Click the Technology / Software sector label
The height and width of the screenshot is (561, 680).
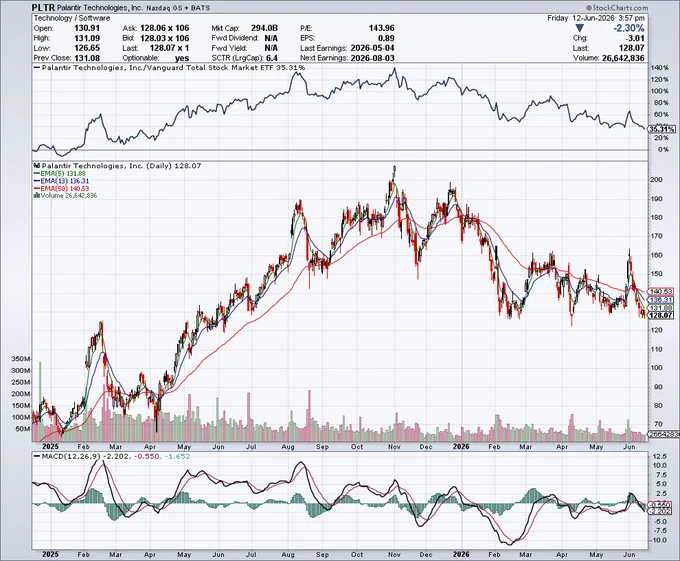(x=72, y=18)
